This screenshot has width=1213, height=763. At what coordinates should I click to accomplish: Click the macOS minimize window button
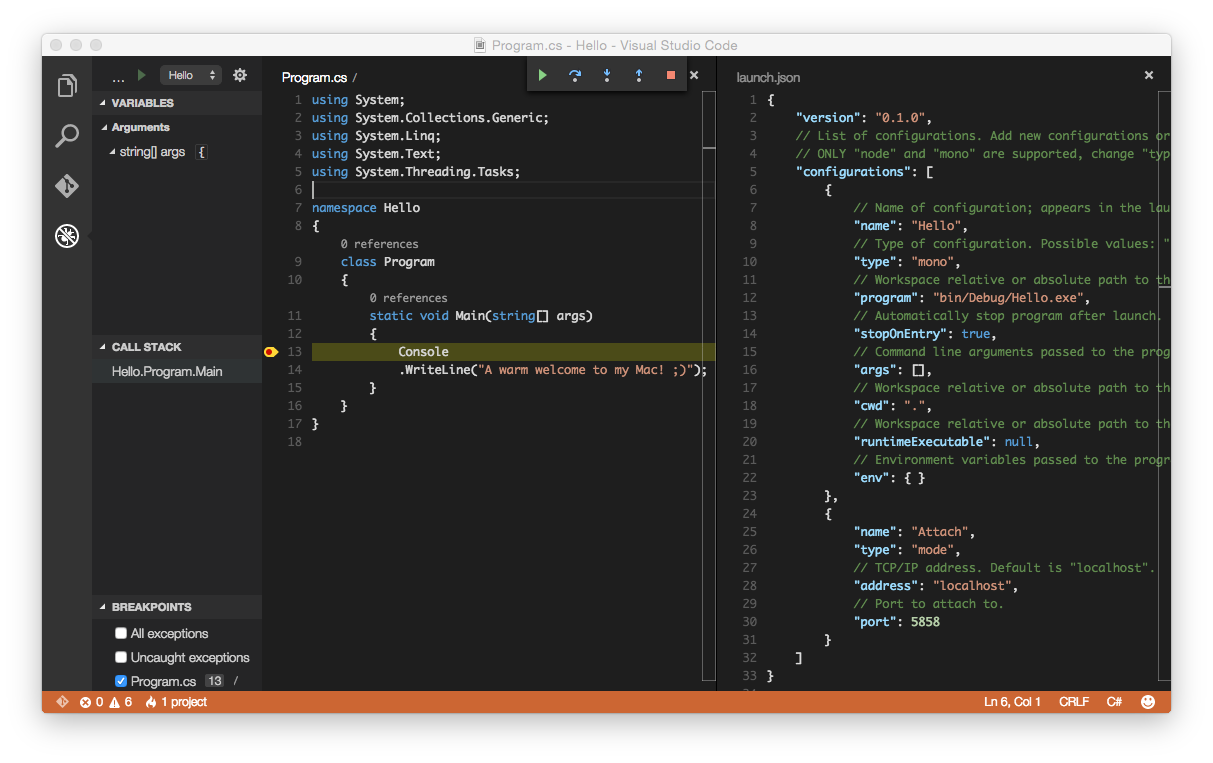coord(76,45)
